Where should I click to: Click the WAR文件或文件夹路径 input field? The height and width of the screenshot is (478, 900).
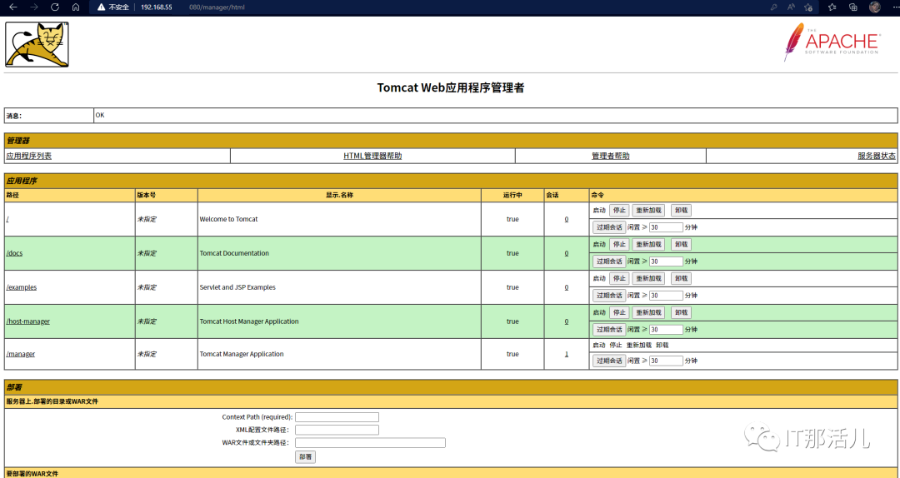coord(370,442)
